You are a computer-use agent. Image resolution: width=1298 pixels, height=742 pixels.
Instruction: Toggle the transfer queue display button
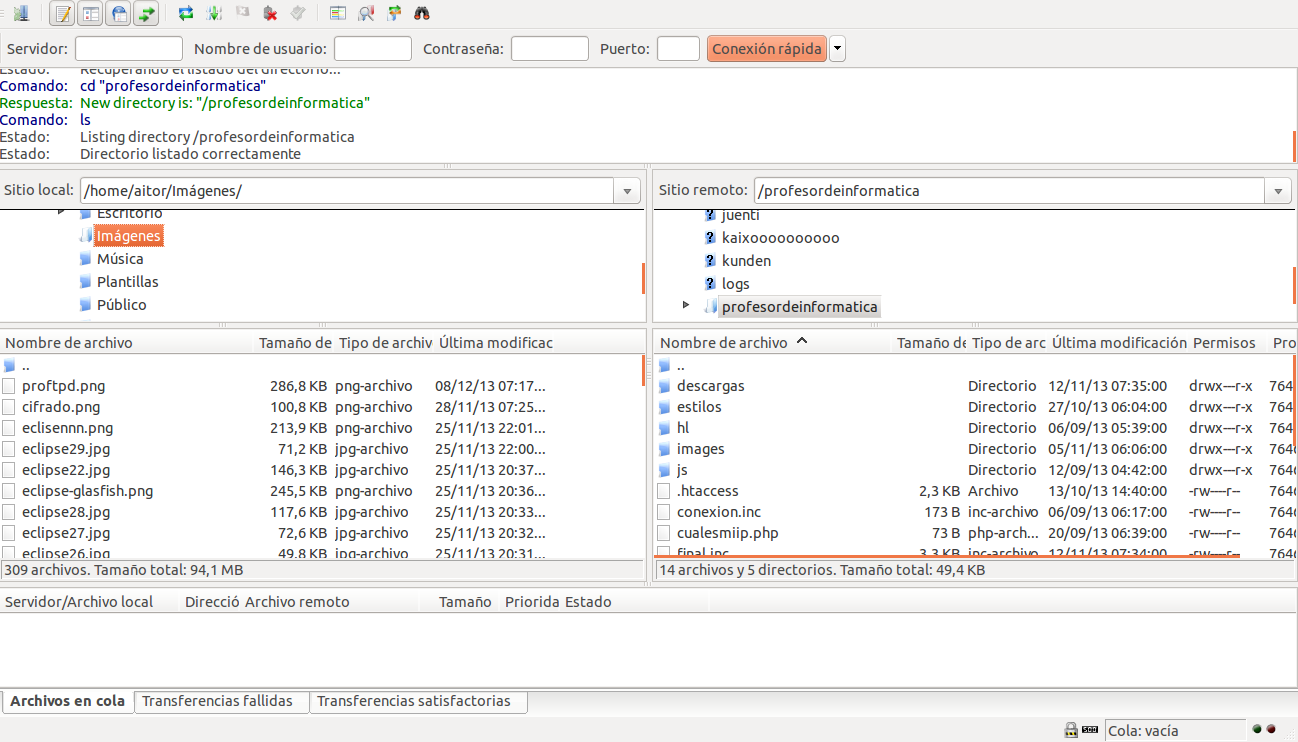147,13
